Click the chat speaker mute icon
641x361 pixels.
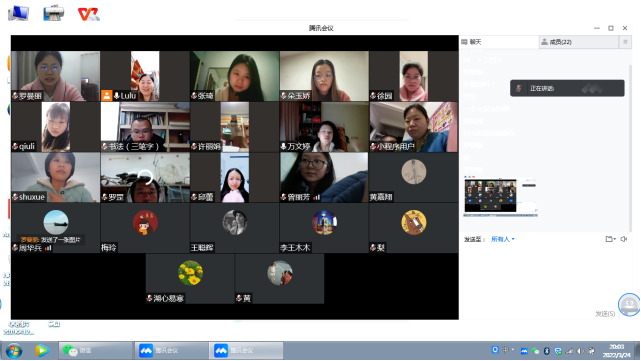[x=623, y=239]
